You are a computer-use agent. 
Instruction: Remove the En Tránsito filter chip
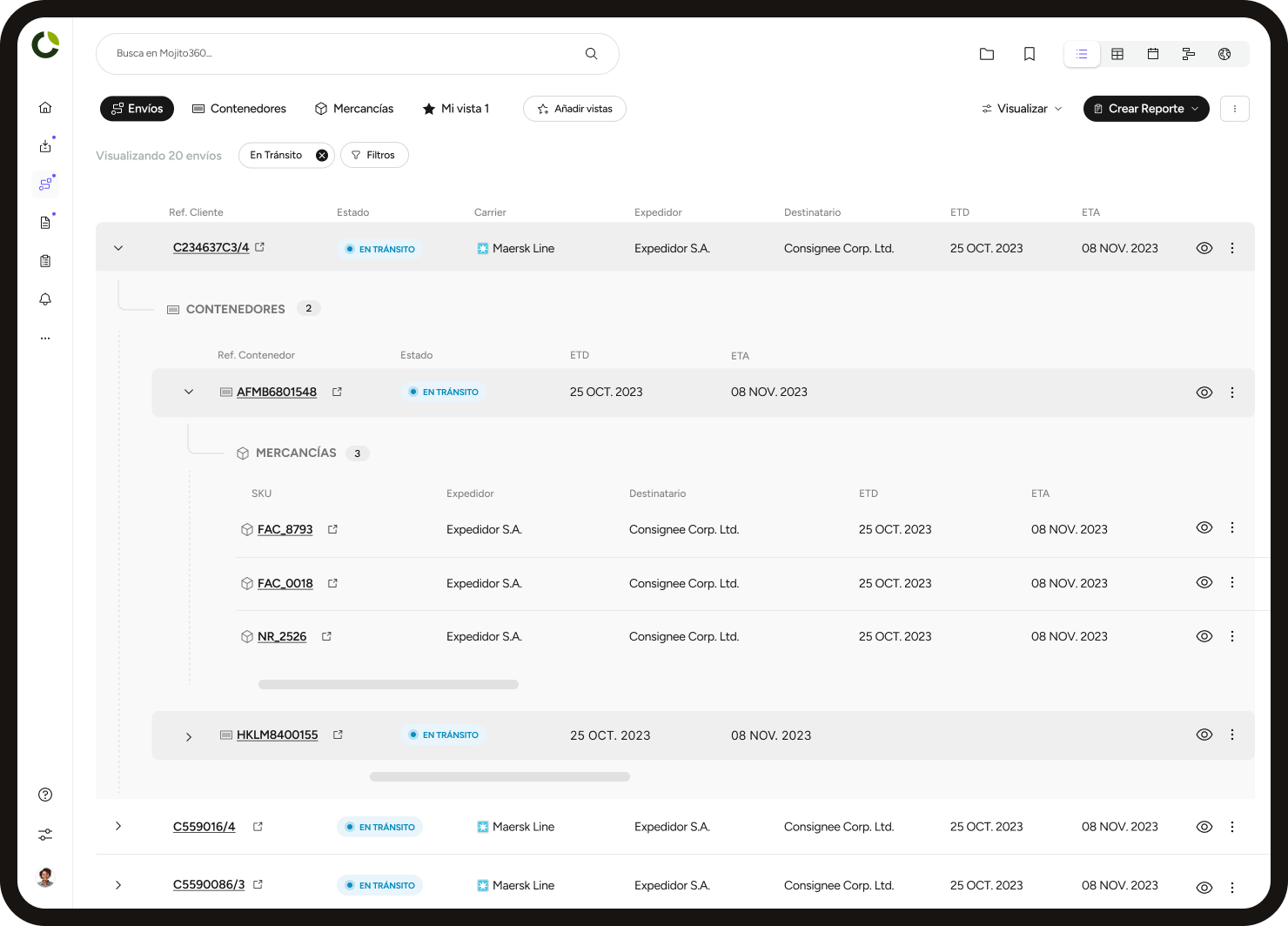[x=321, y=155]
